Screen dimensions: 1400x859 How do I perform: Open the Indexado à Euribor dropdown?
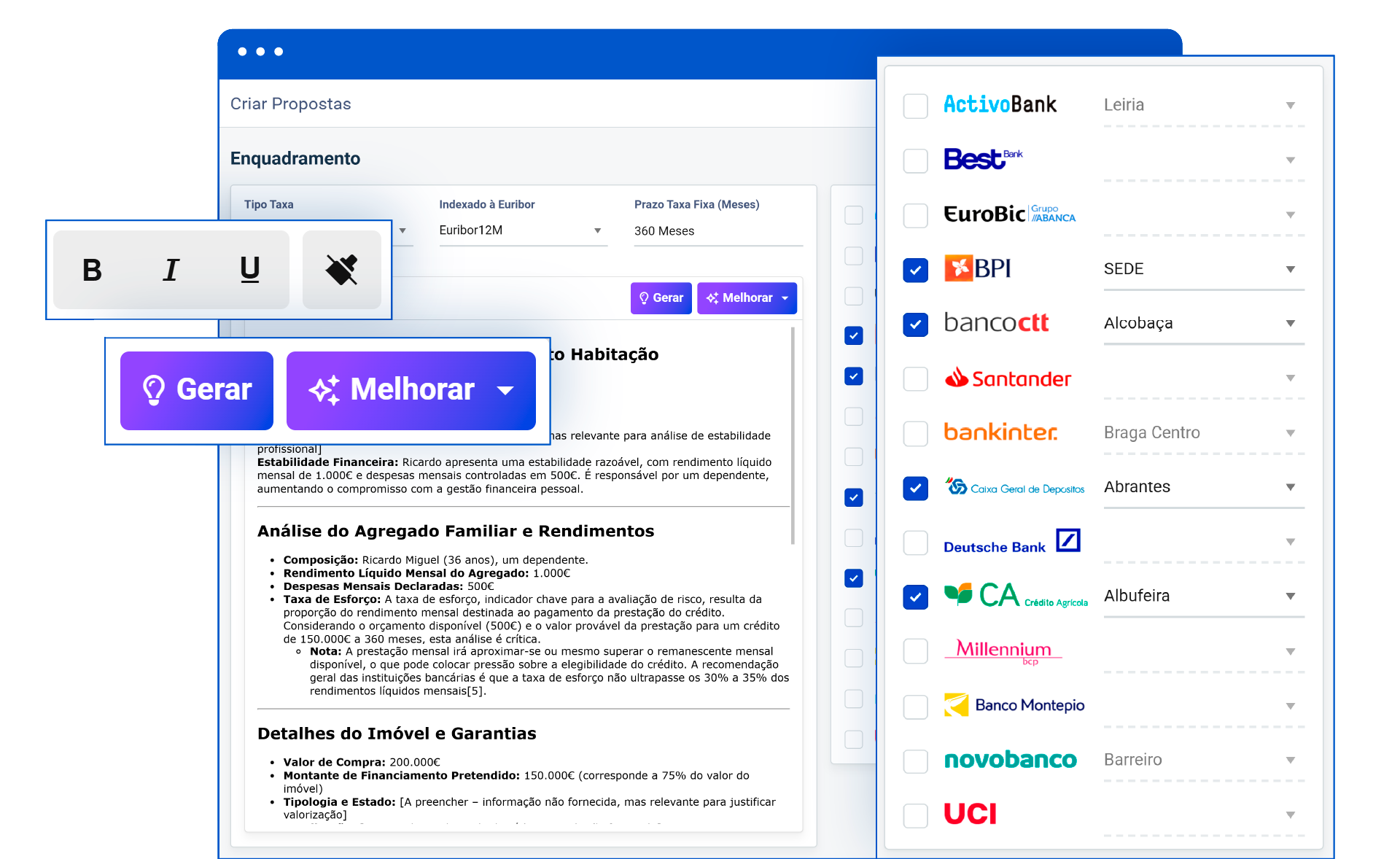(x=523, y=230)
